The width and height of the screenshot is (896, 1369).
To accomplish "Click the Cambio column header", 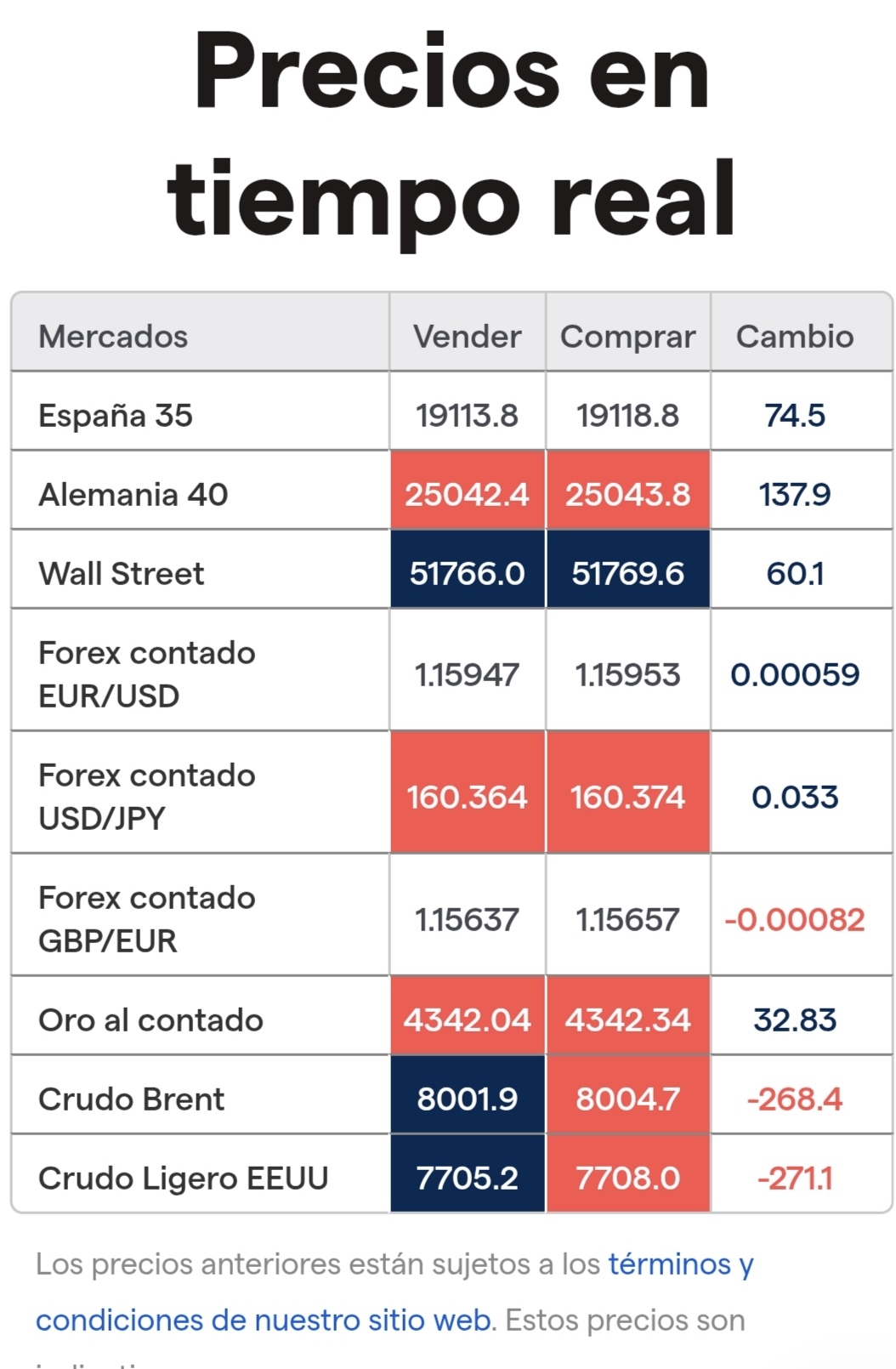I will tap(795, 337).
